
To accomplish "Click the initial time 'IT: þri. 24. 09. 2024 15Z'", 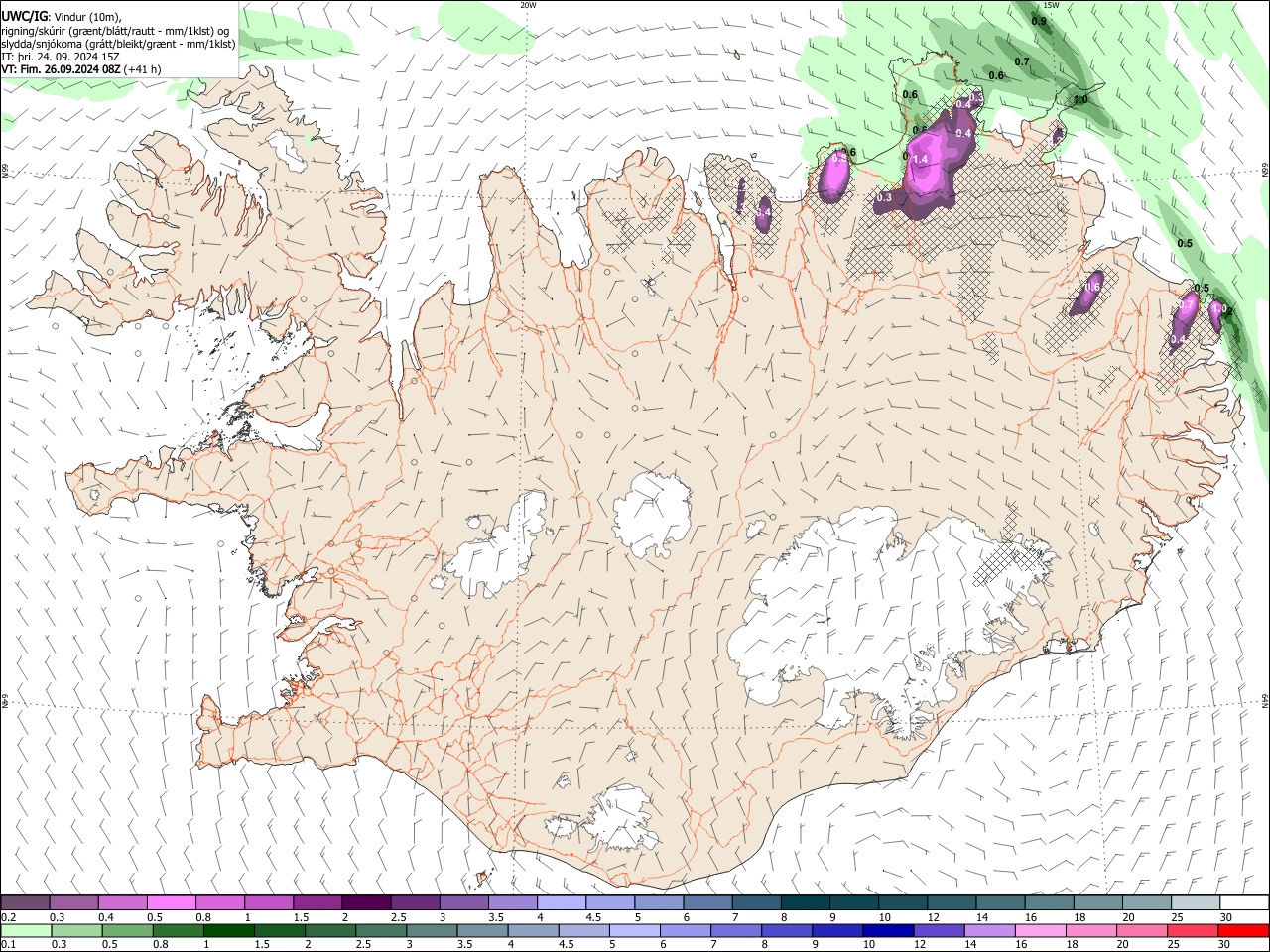I will tap(62, 57).
